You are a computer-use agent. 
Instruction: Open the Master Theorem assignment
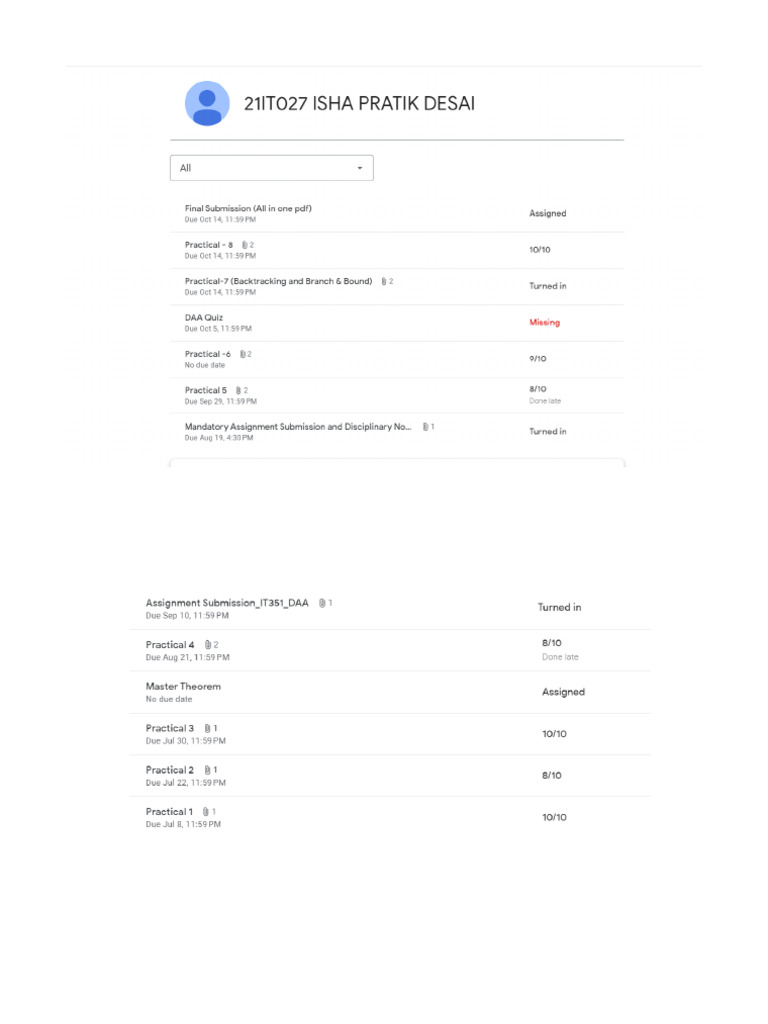(x=183, y=687)
